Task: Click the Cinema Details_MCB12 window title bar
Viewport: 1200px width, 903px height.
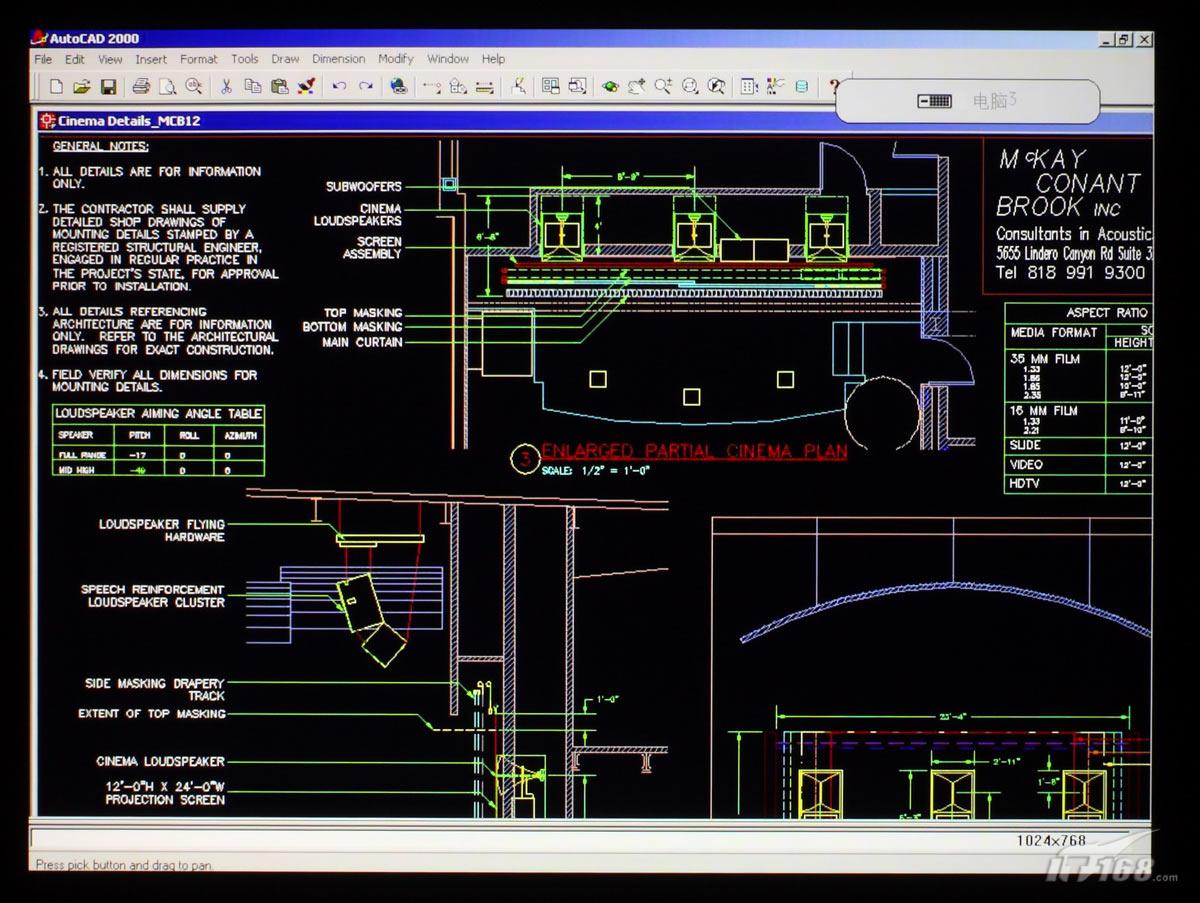Action: [594, 121]
